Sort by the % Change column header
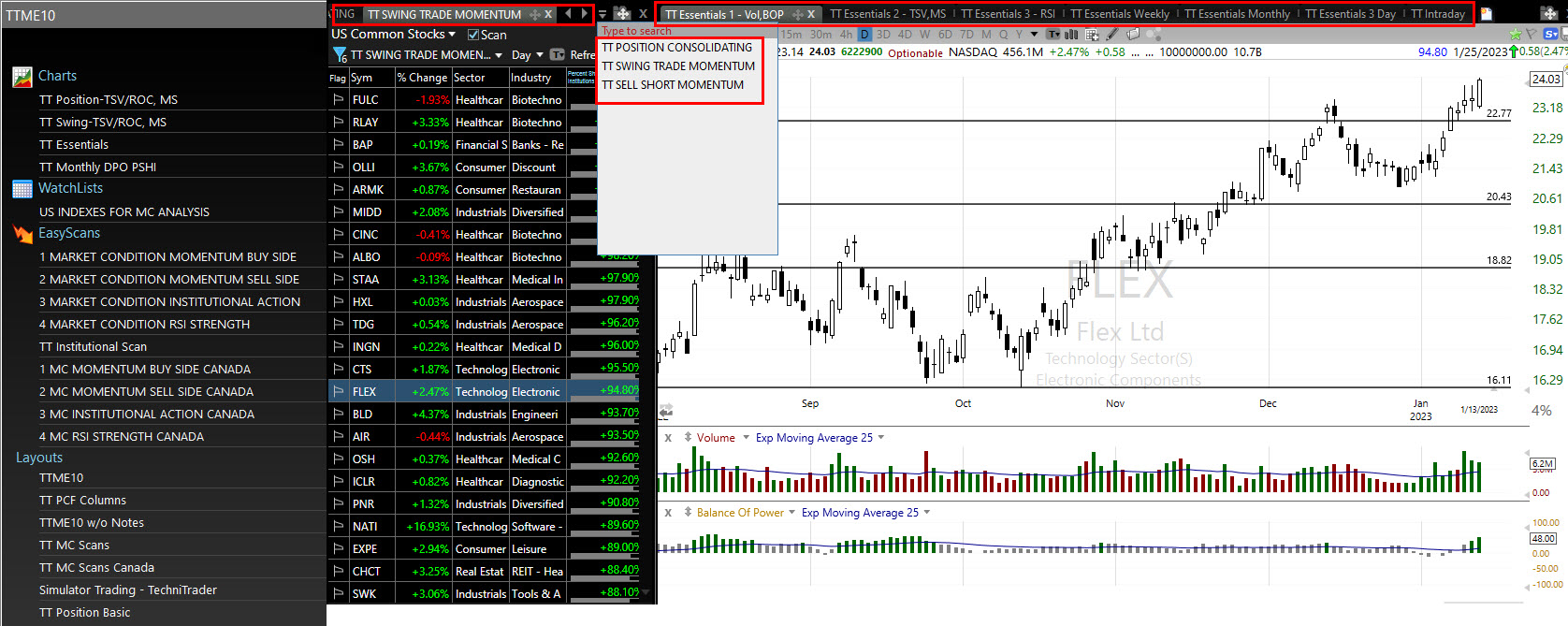This screenshot has width=1568, height=626. tap(422, 78)
